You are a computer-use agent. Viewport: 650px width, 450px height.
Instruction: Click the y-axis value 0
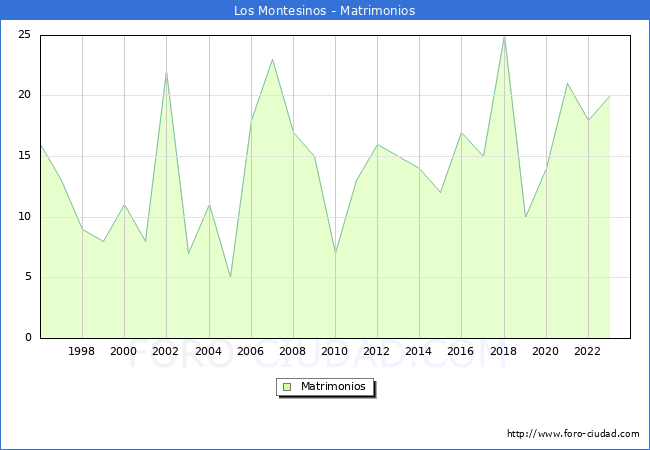click(x=28, y=338)
